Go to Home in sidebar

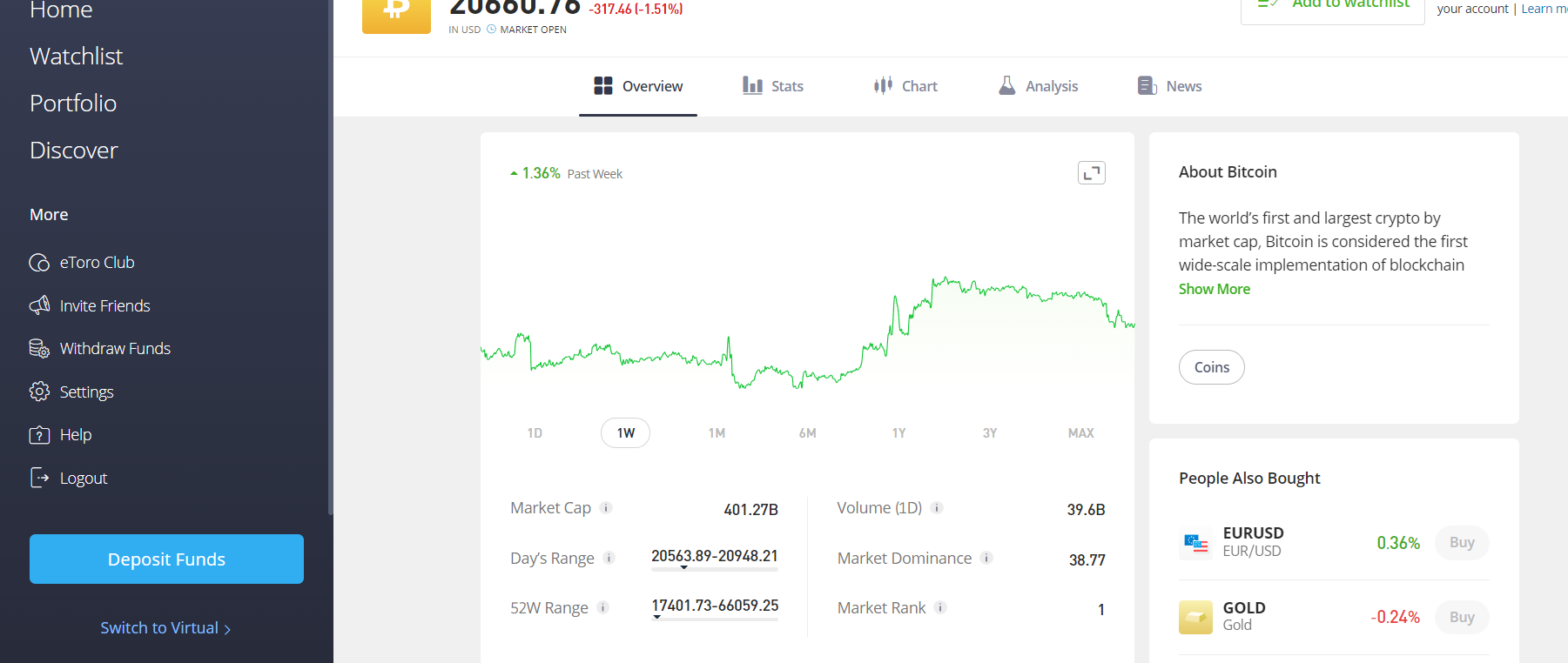pos(61,10)
